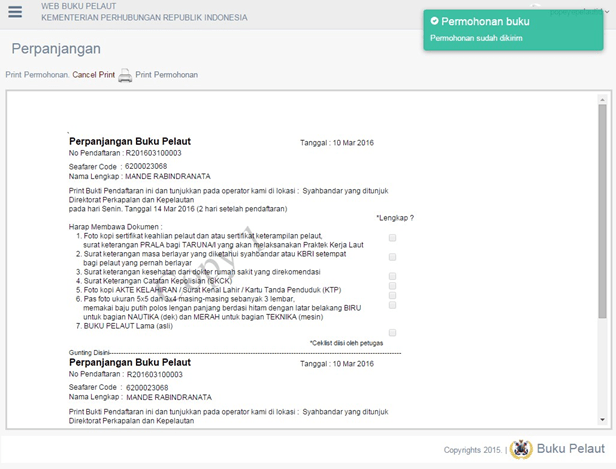Click the *Lengkap ? column label

(x=395, y=218)
